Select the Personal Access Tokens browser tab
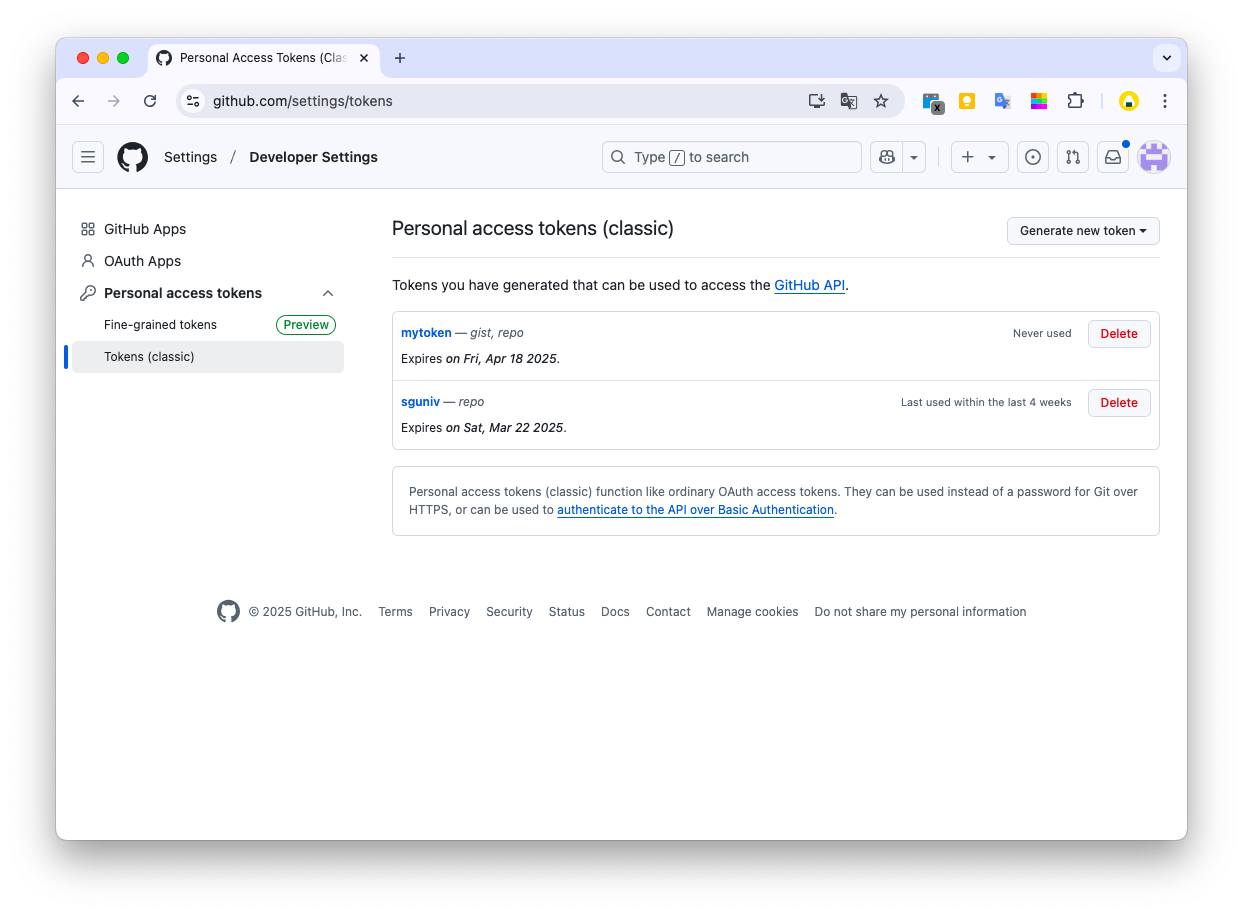1243x914 pixels. [263, 58]
